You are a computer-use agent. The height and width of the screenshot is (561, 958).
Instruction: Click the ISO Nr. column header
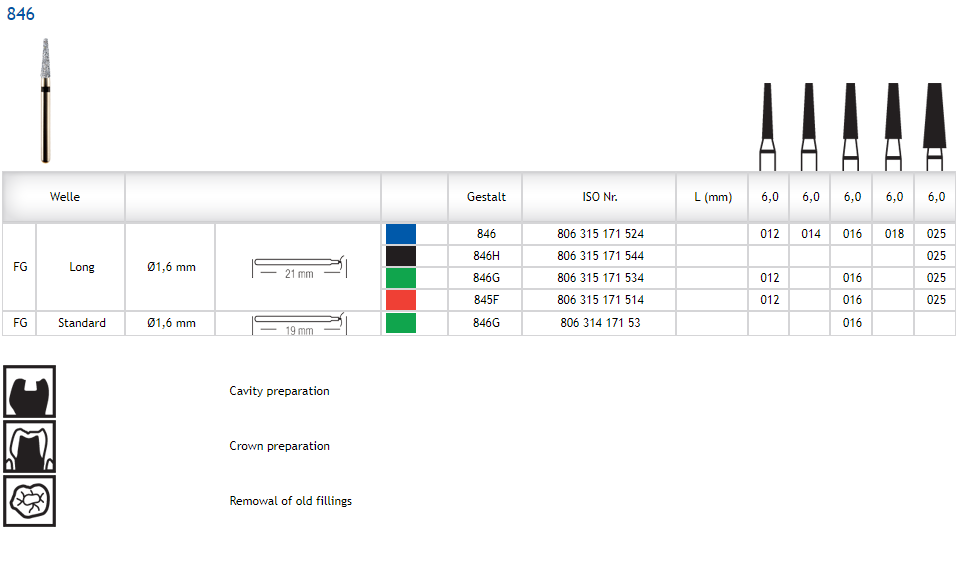pyautogui.click(x=599, y=197)
